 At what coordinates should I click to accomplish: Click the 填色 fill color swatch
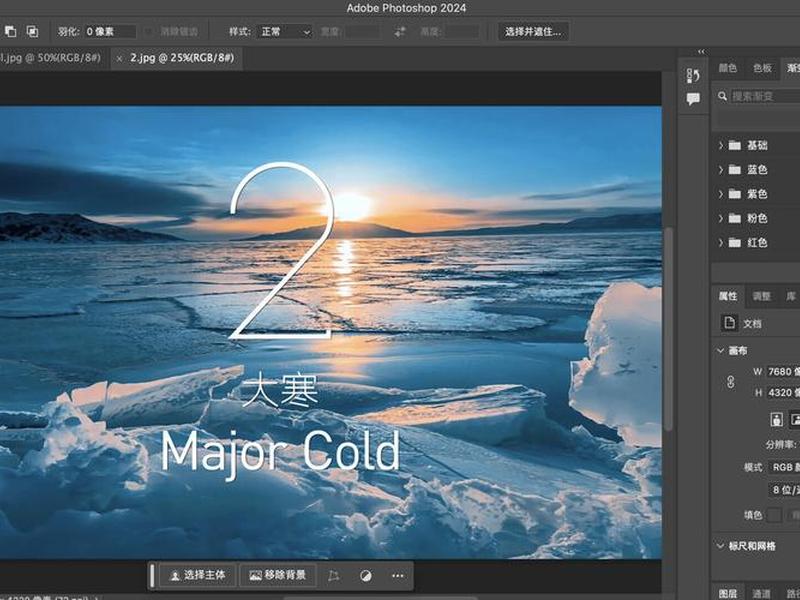tap(774, 515)
